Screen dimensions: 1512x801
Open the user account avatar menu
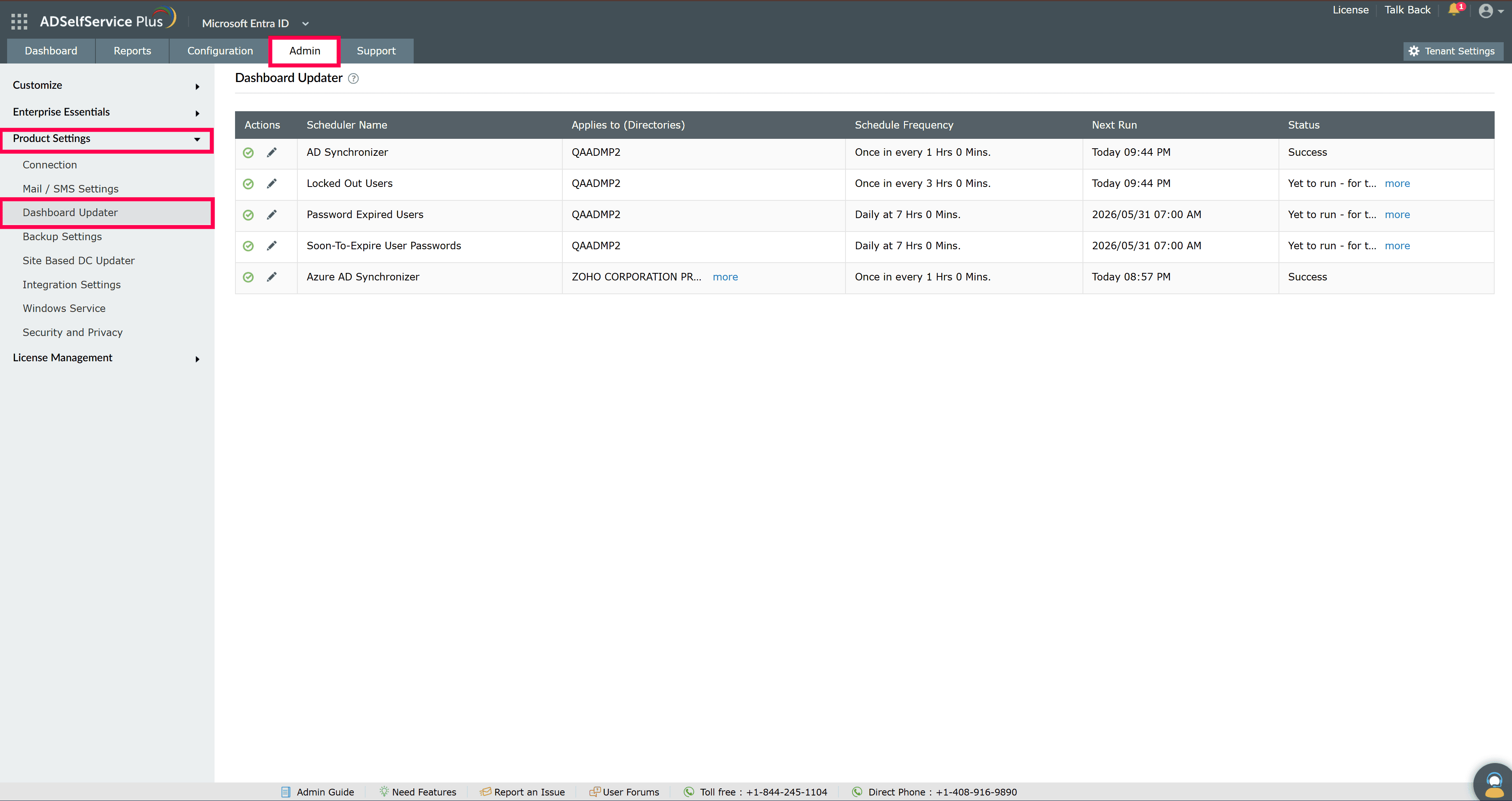pos(1491,11)
